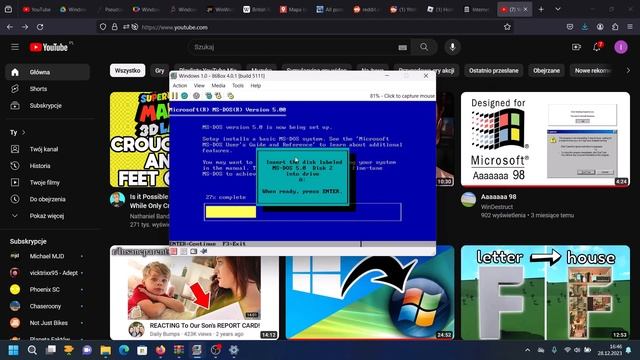The image size is (640, 360).
Task: Open the YouTube hamburger guide menu
Action: (15, 47)
